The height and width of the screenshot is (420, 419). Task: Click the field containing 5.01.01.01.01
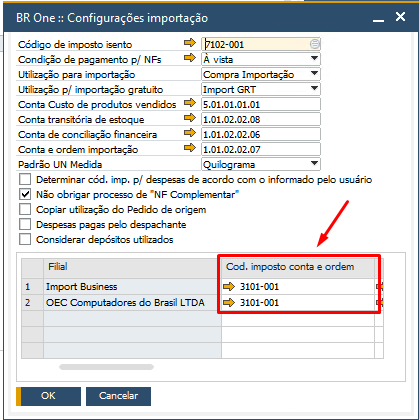click(261, 104)
